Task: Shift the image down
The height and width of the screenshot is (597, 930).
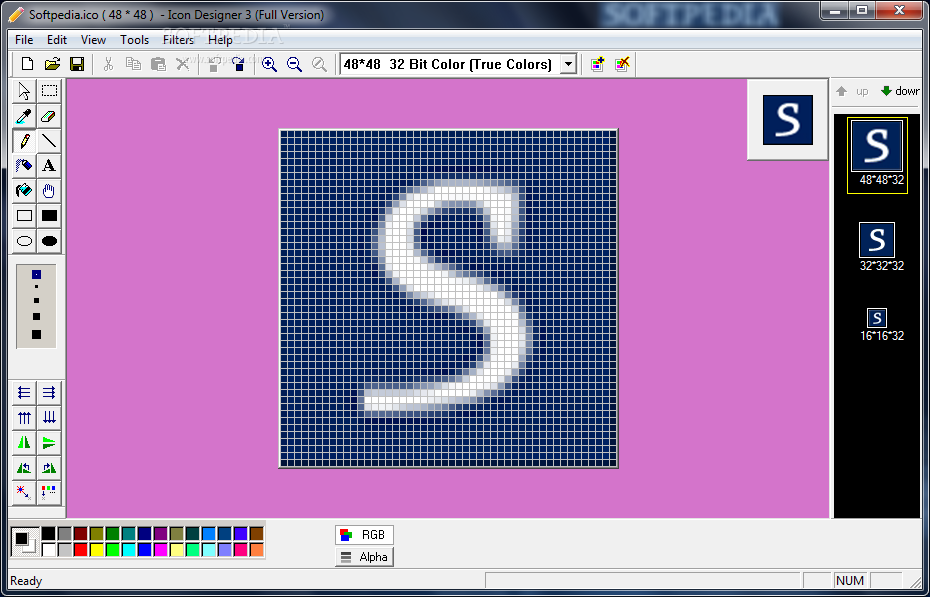Action: pos(49,418)
